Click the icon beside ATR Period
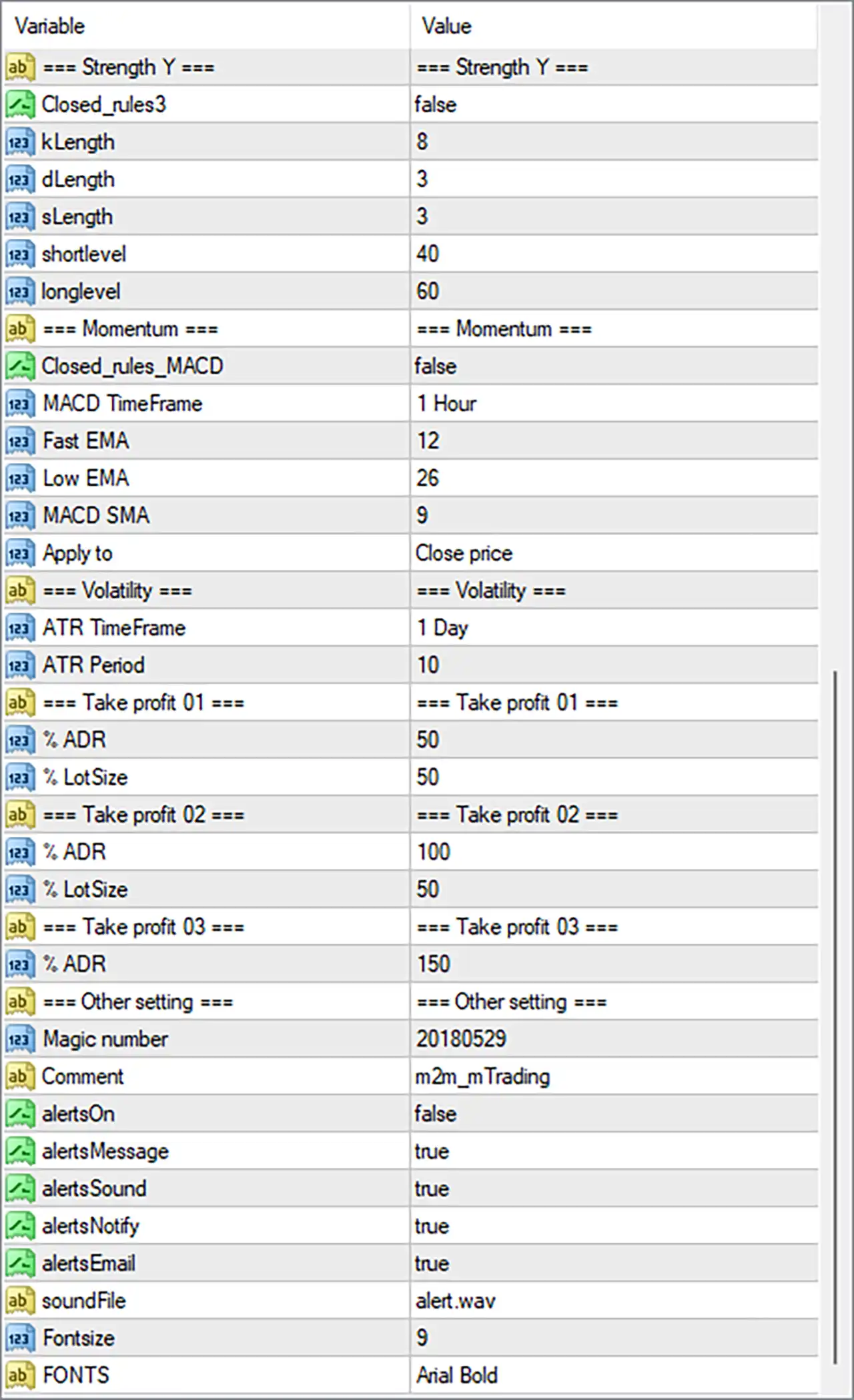854x1400 pixels. [x=20, y=665]
